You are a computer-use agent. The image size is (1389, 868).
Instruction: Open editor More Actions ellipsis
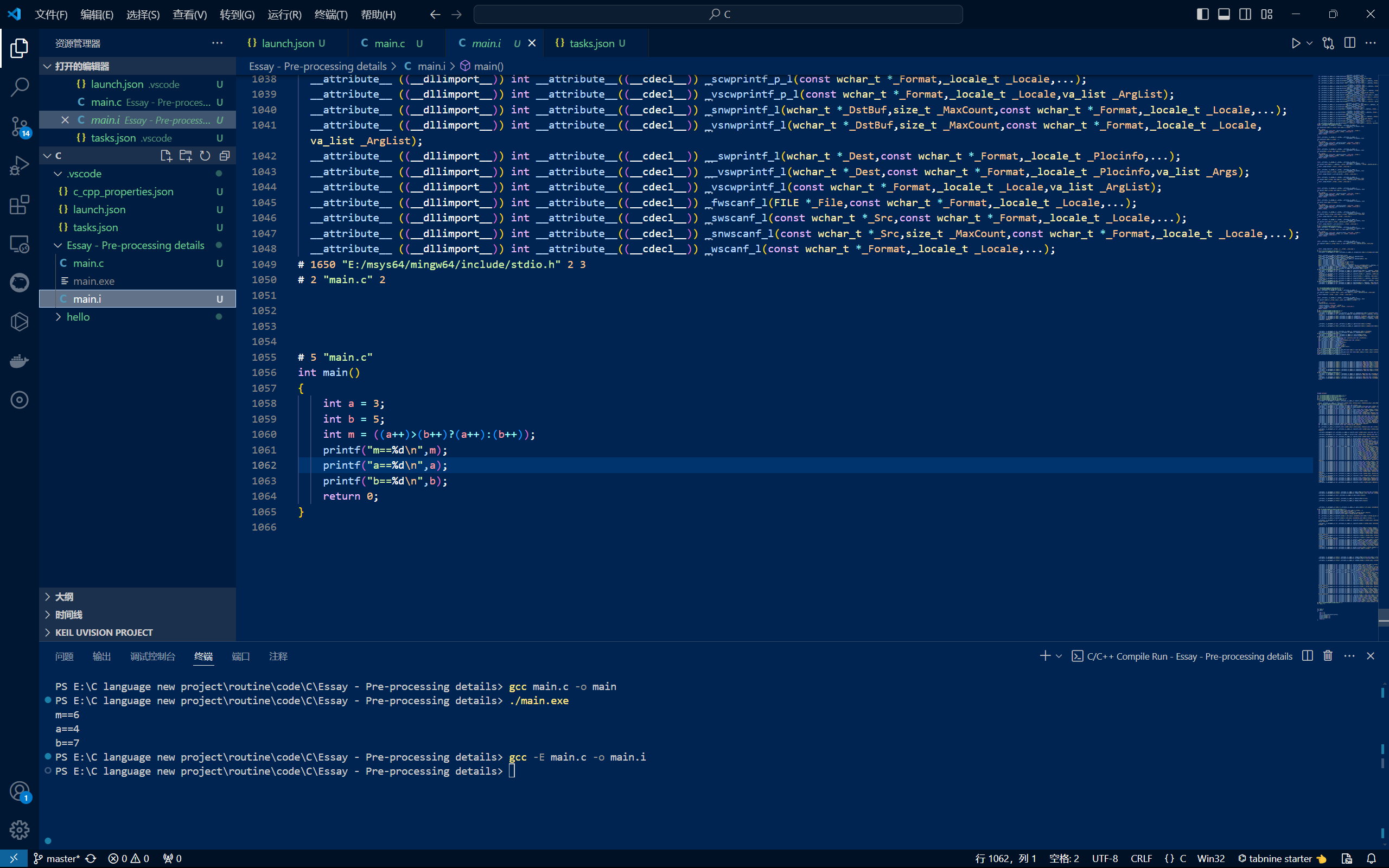(x=1371, y=43)
